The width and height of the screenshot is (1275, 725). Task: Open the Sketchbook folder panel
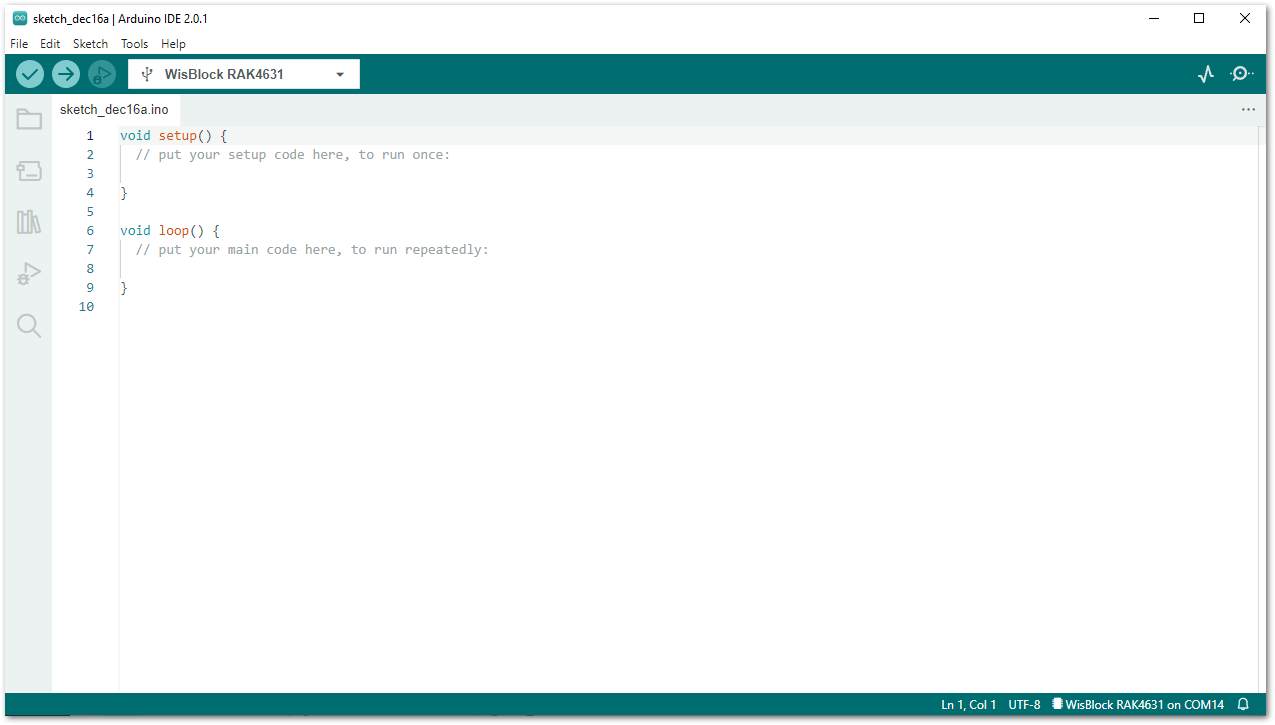[x=29, y=120]
